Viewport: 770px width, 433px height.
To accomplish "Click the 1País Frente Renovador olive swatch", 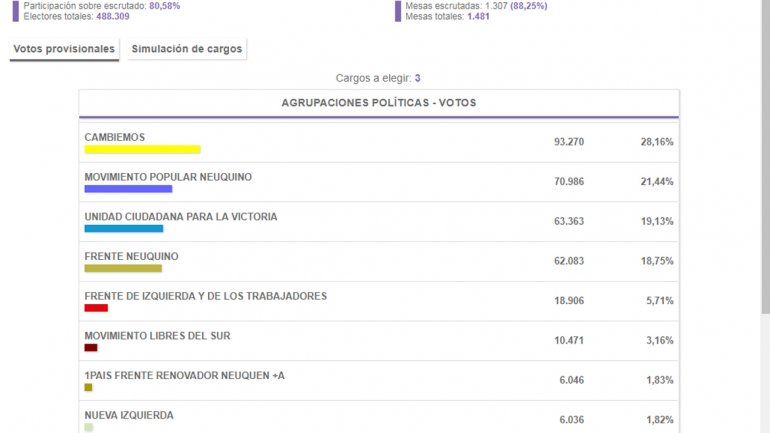I will pos(88,387).
